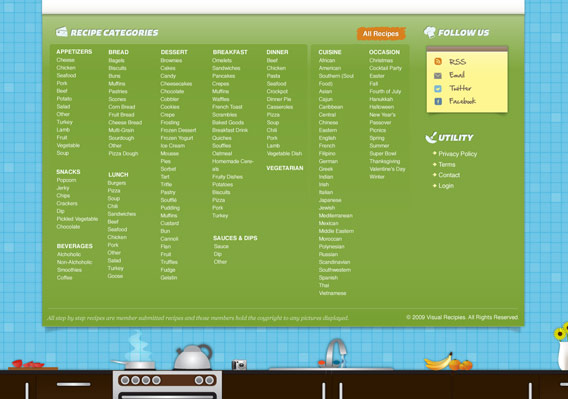Select the SAUCES & DIPS heading
The width and height of the screenshot is (568, 399).
coord(235,238)
